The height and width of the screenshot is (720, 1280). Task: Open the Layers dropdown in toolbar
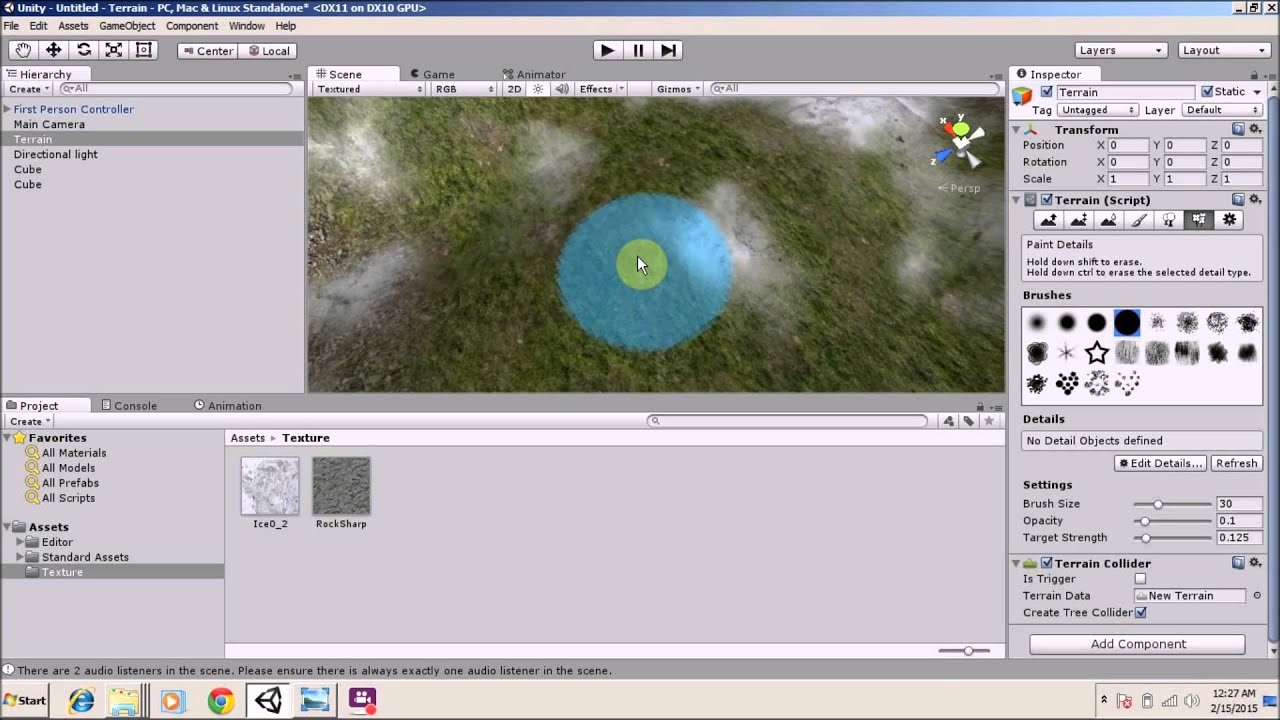pos(1121,50)
